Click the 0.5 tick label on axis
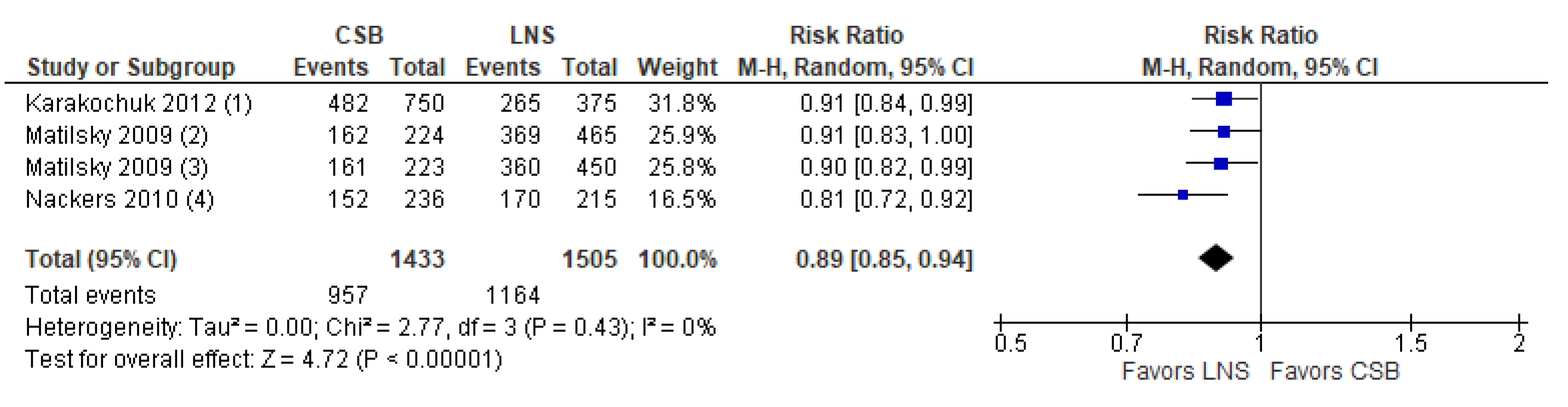Screen dimensions: 1568x407 pyautogui.click(x=1010, y=343)
